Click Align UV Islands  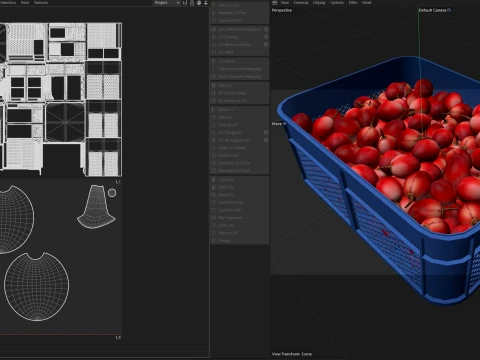point(239,148)
